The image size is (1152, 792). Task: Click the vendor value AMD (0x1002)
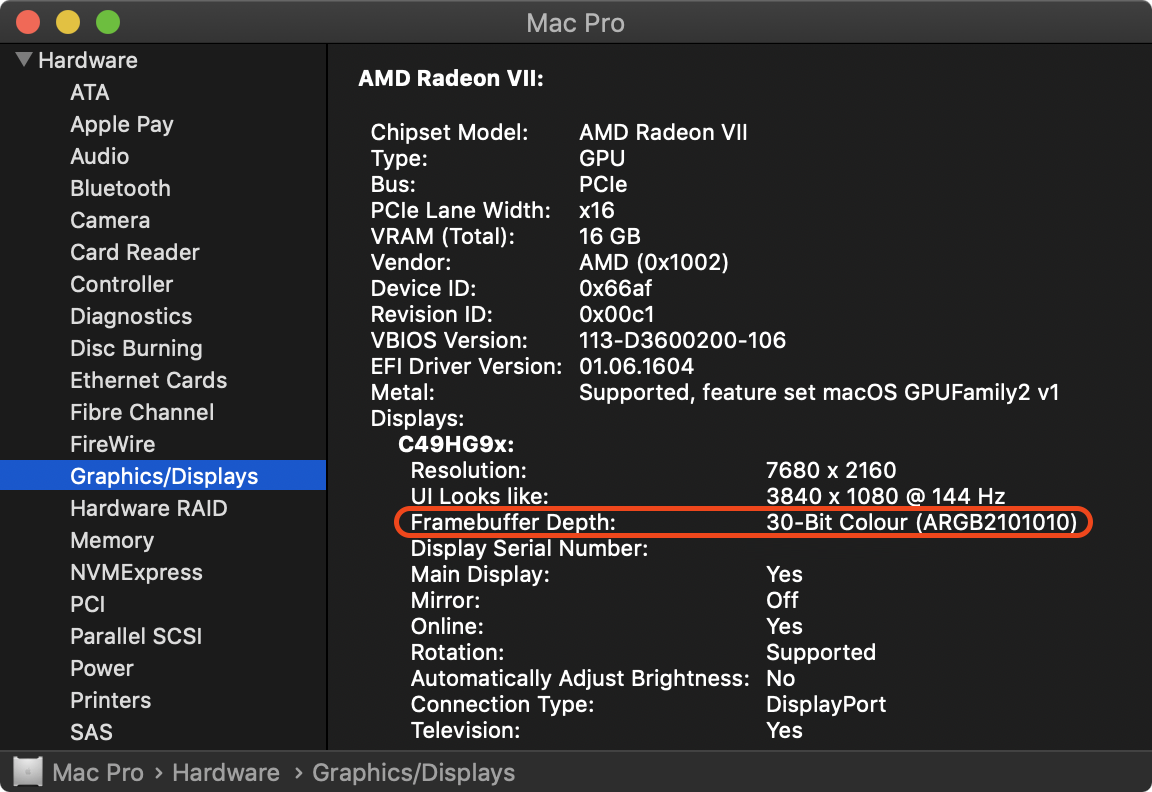[654, 262]
